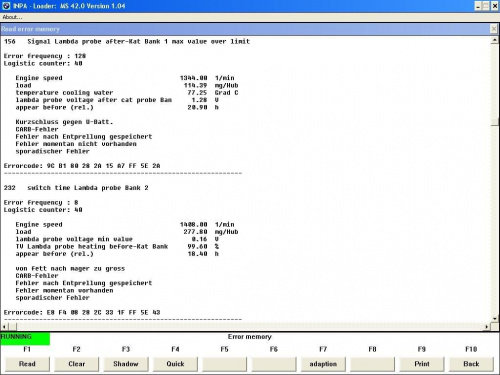The height and width of the screenshot is (375, 500).
Task: Click the vertical scrollbar down arrow
Action: [x=495, y=319]
